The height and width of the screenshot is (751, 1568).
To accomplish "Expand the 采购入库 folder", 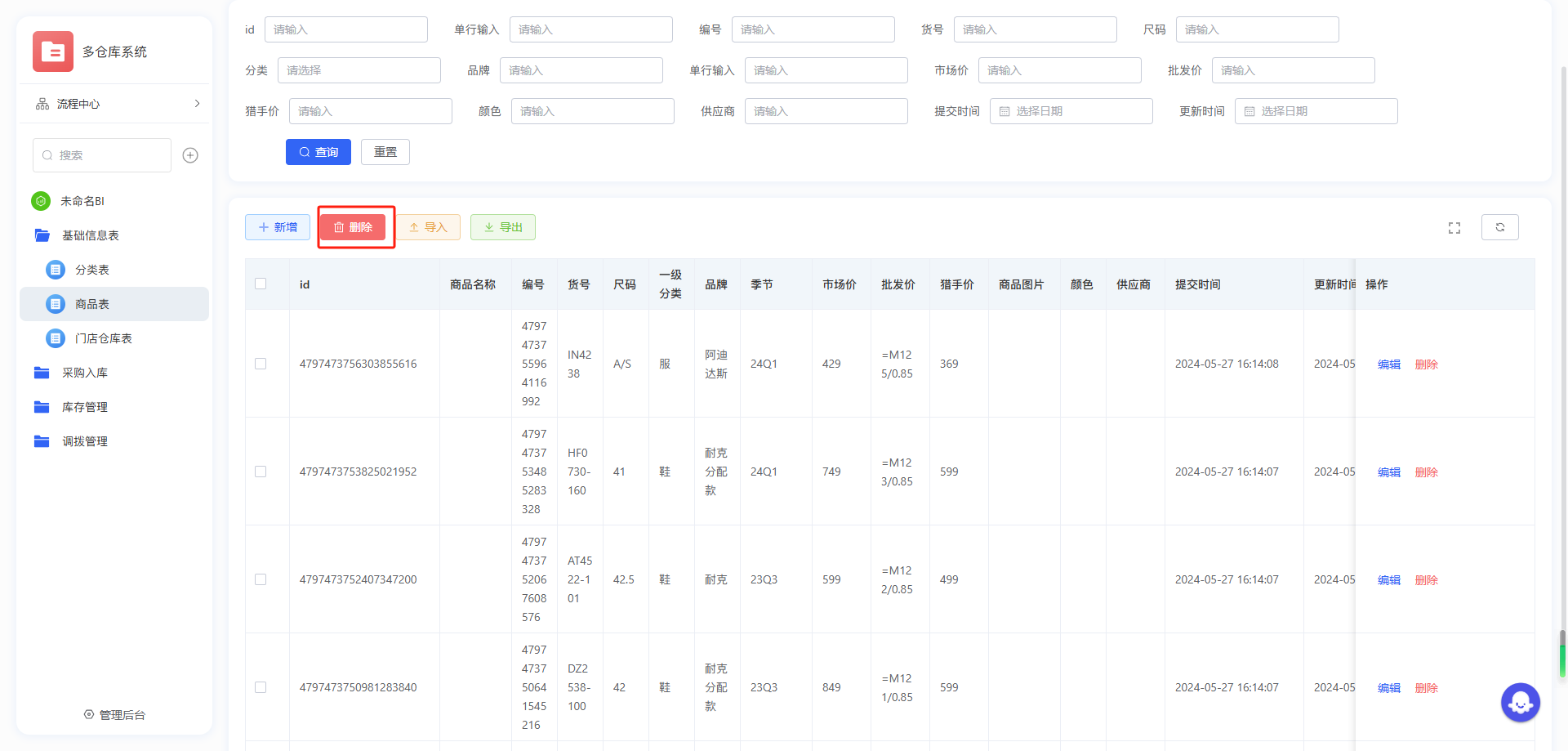I will point(84,373).
